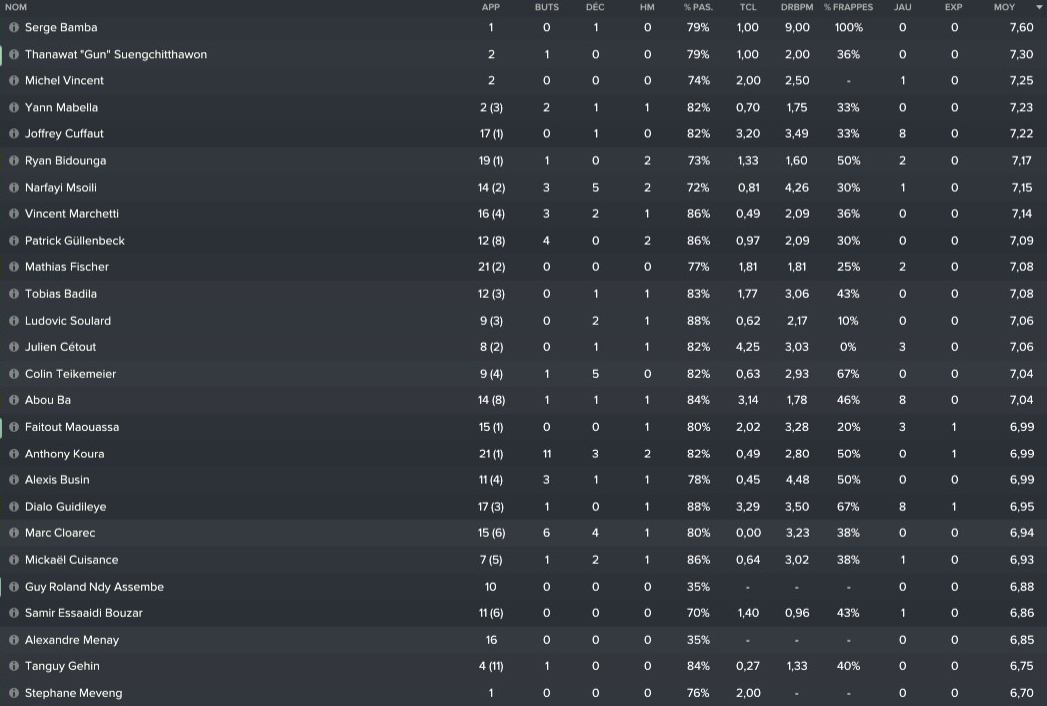Open Thanawat "Gun" Suengchitthawon profile

pyautogui.click(x=116, y=55)
